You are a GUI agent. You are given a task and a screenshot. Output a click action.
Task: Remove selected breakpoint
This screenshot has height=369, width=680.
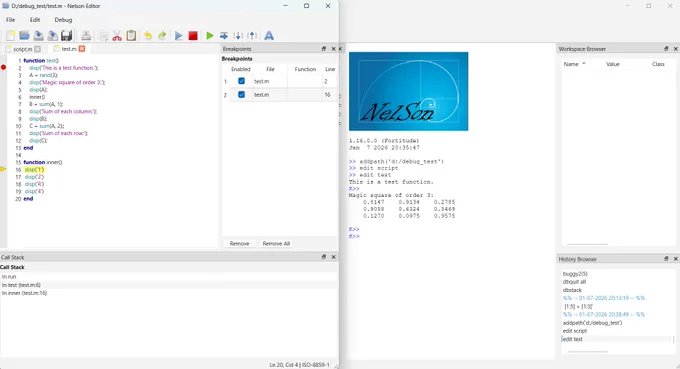pos(239,244)
